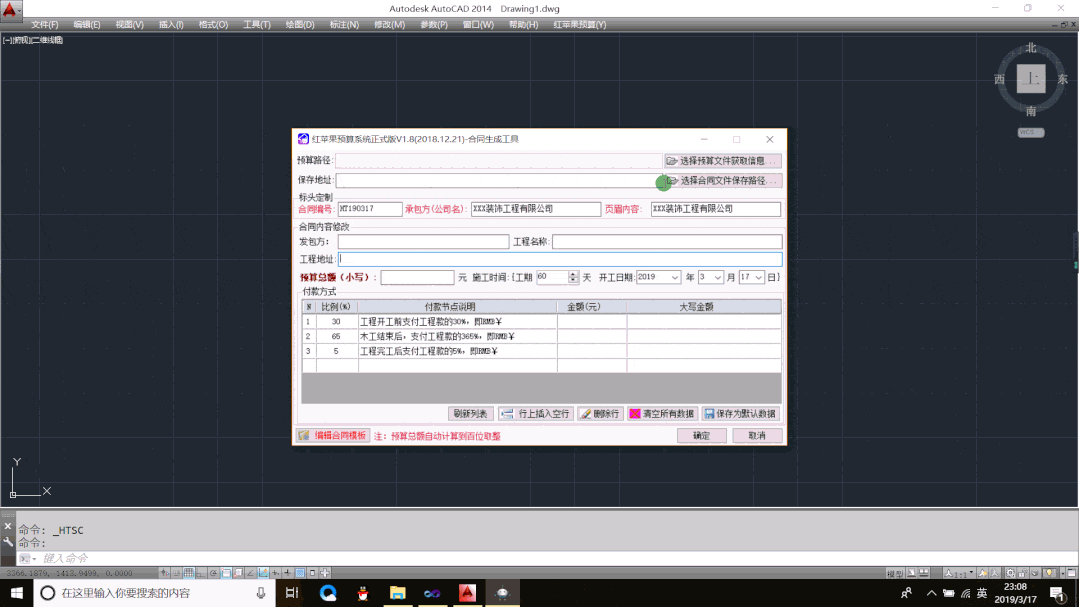Open the 修改(M) menu
Image resolution: width=1079 pixels, height=607 pixels.
(x=389, y=25)
